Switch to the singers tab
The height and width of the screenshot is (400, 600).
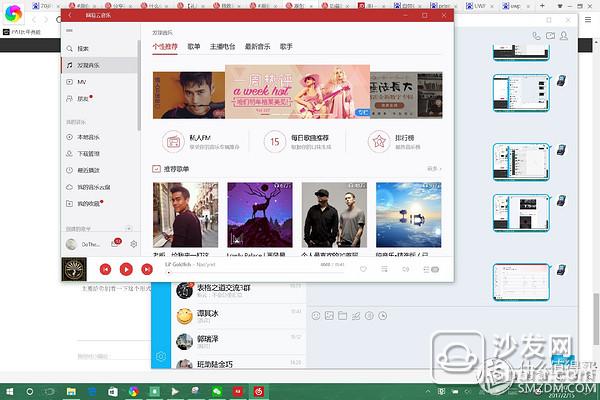click(286, 47)
